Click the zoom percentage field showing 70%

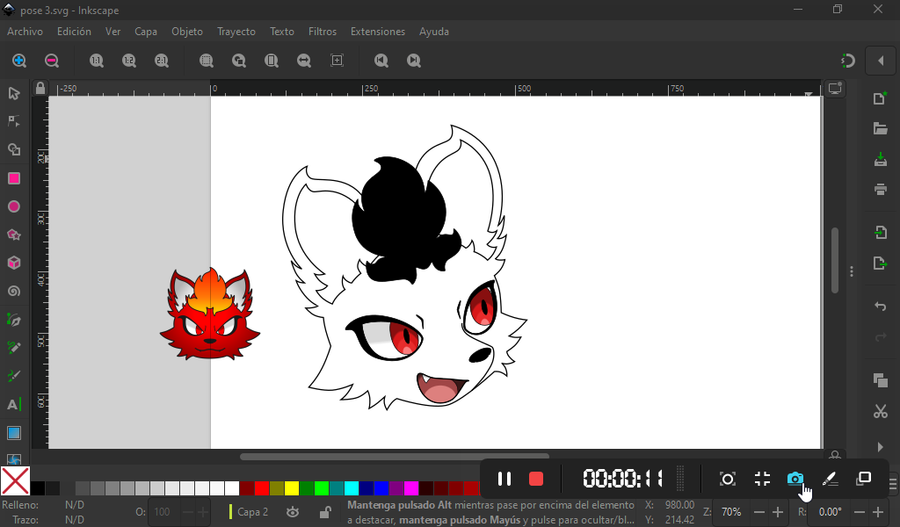tap(731, 512)
